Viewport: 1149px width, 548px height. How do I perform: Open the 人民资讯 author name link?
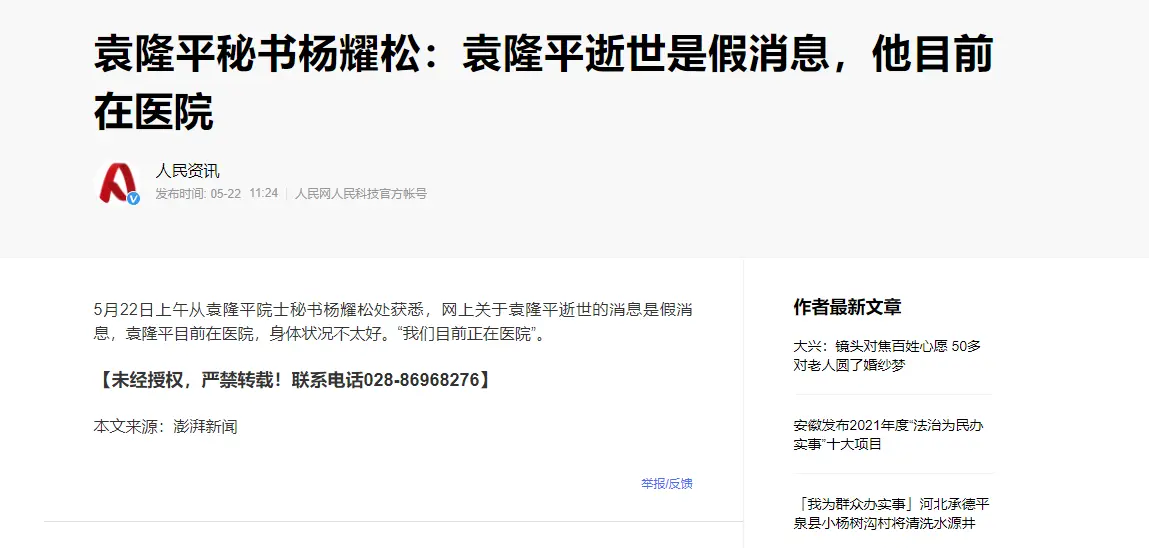pos(188,172)
